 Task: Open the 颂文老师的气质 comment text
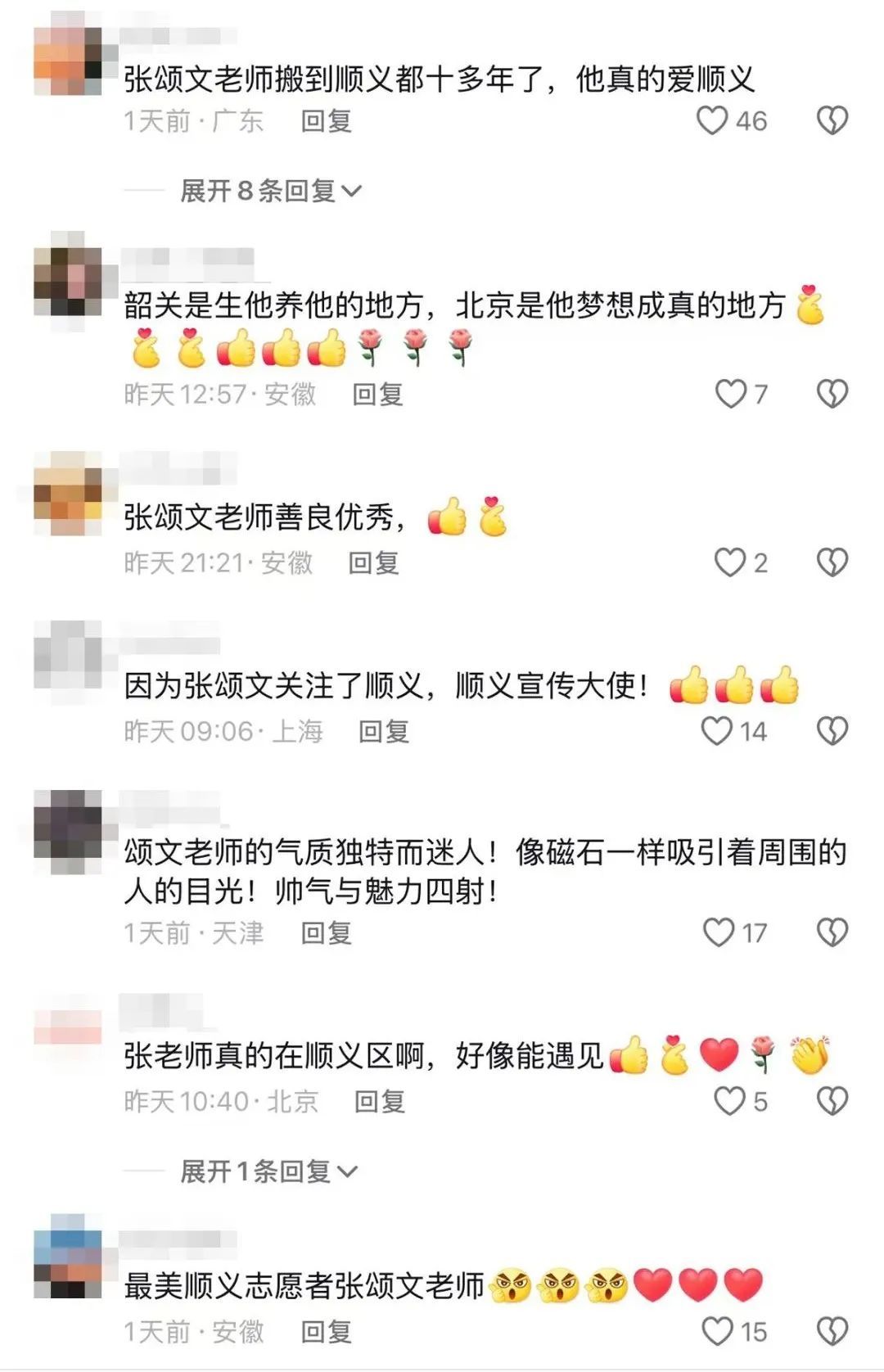click(x=485, y=871)
